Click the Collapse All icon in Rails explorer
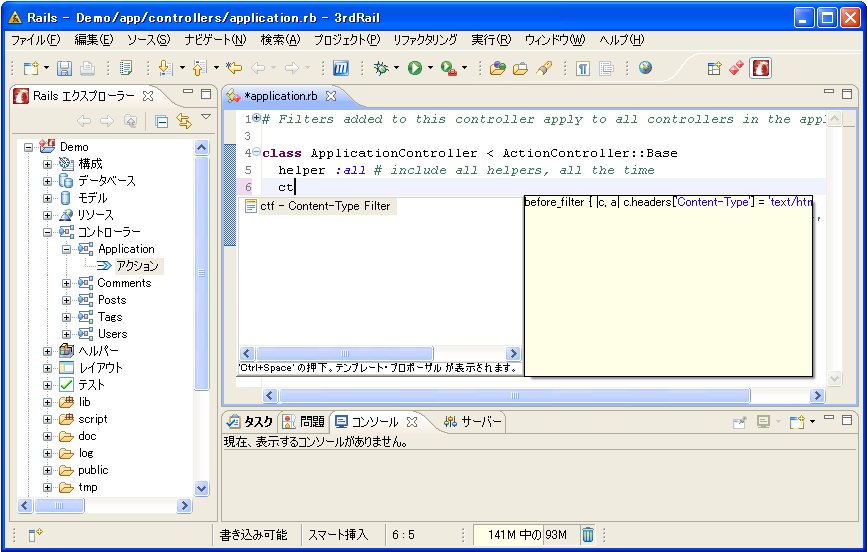Screen dimensions: 867x552 [x=161, y=121]
